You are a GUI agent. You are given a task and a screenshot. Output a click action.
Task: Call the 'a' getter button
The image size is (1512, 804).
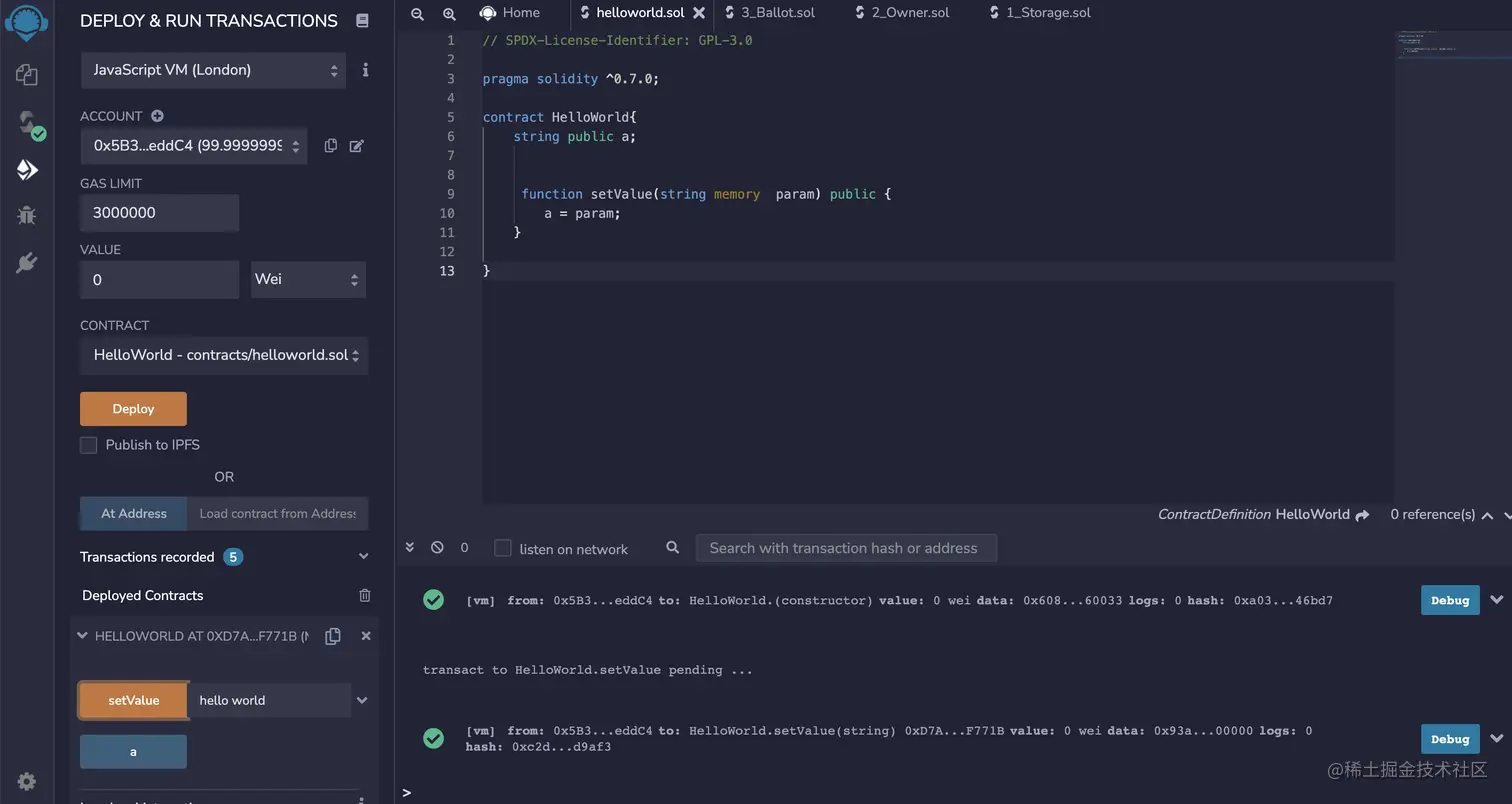133,752
